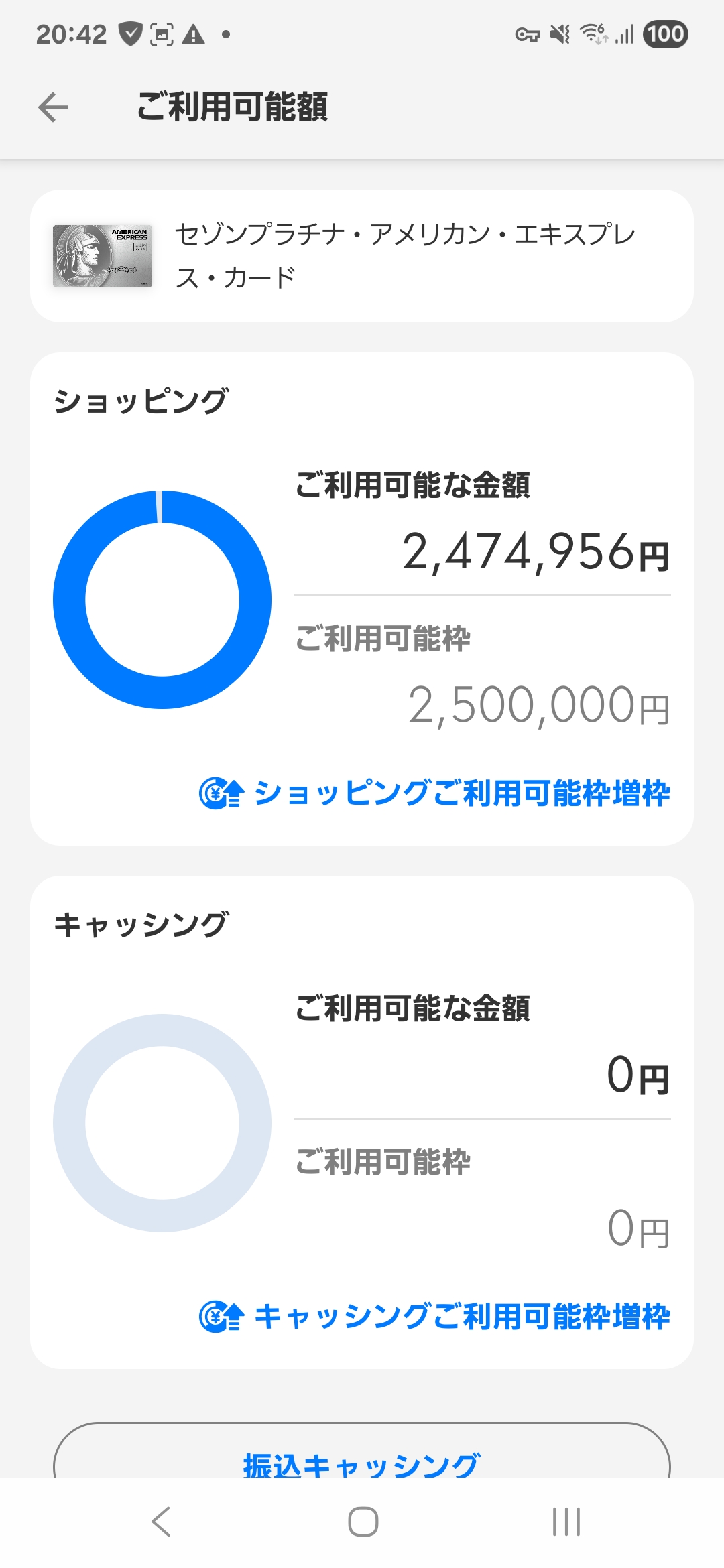The height and width of the screenshot is (1568, 724).
Task: Select the セゾンプラチナ card name text
Action: click(x=405, y=256)
